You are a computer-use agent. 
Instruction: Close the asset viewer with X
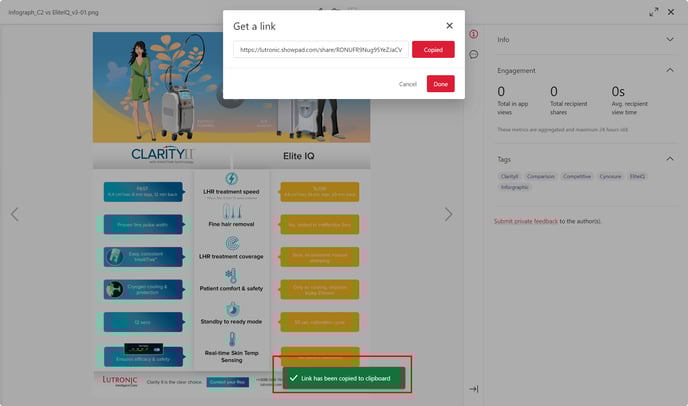click(x=674, y=11)
